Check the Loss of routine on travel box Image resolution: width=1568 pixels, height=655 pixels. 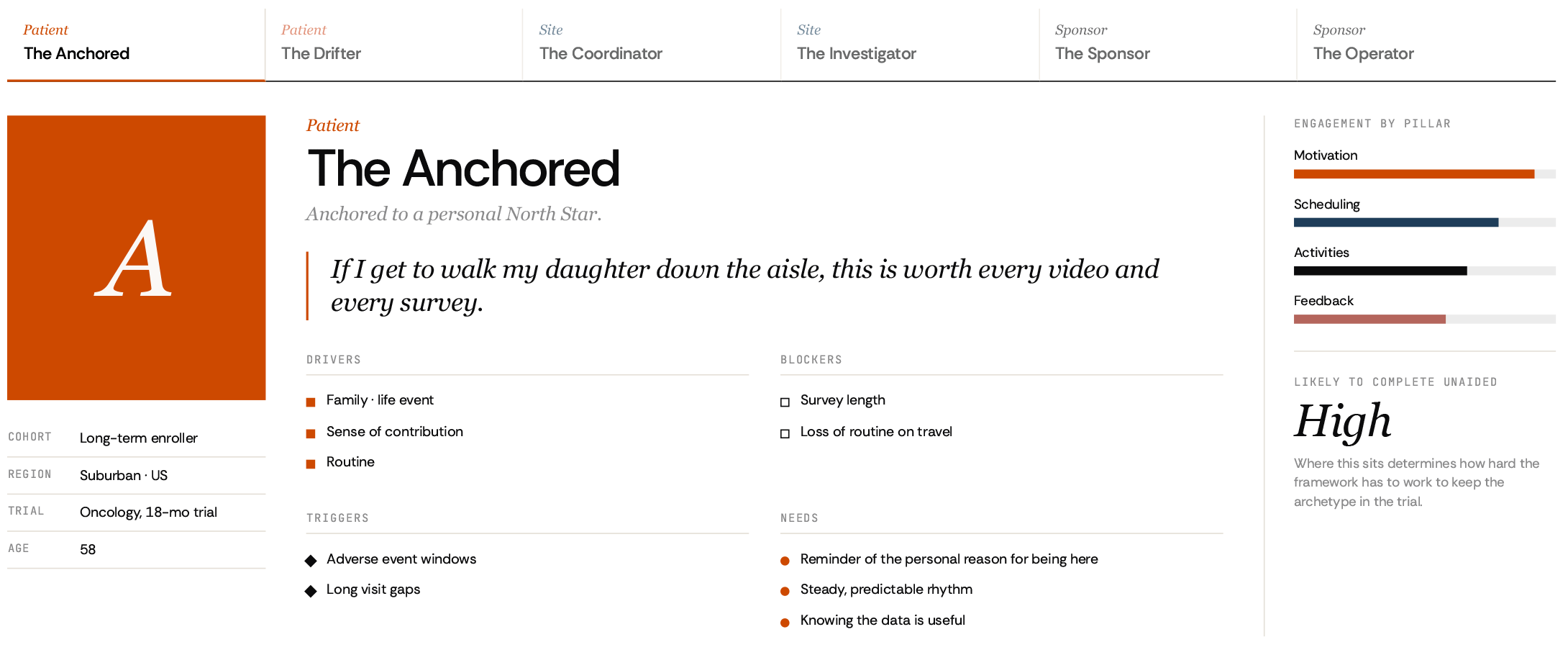coord(785,433)
